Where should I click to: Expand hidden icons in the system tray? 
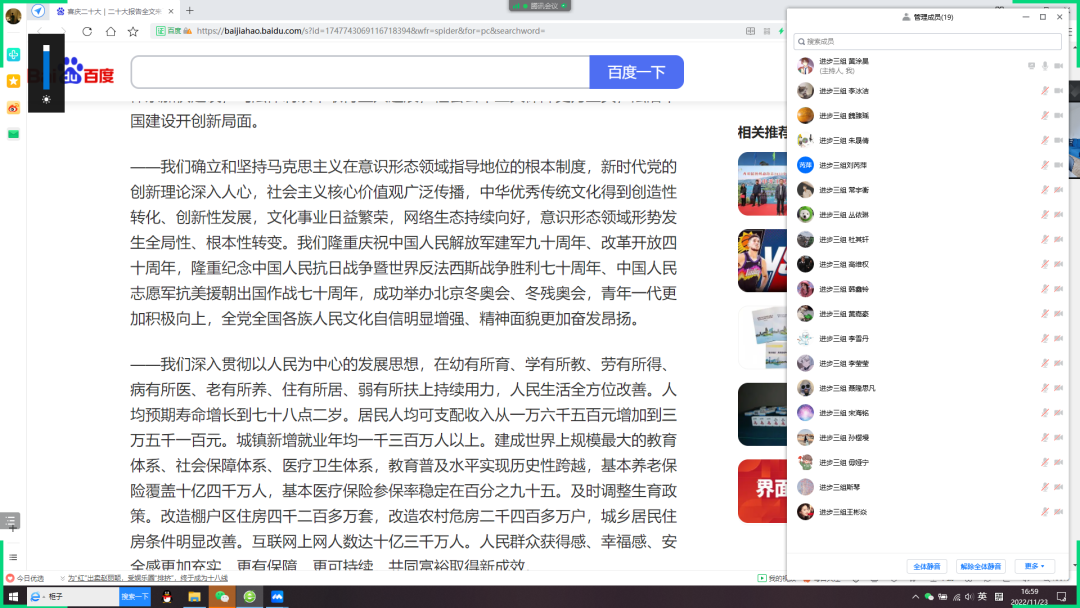click(x=915, y=597)
